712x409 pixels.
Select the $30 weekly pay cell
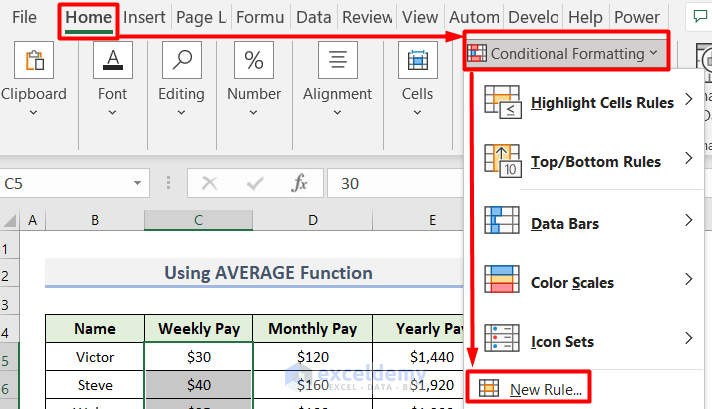[x=198, y=357]
